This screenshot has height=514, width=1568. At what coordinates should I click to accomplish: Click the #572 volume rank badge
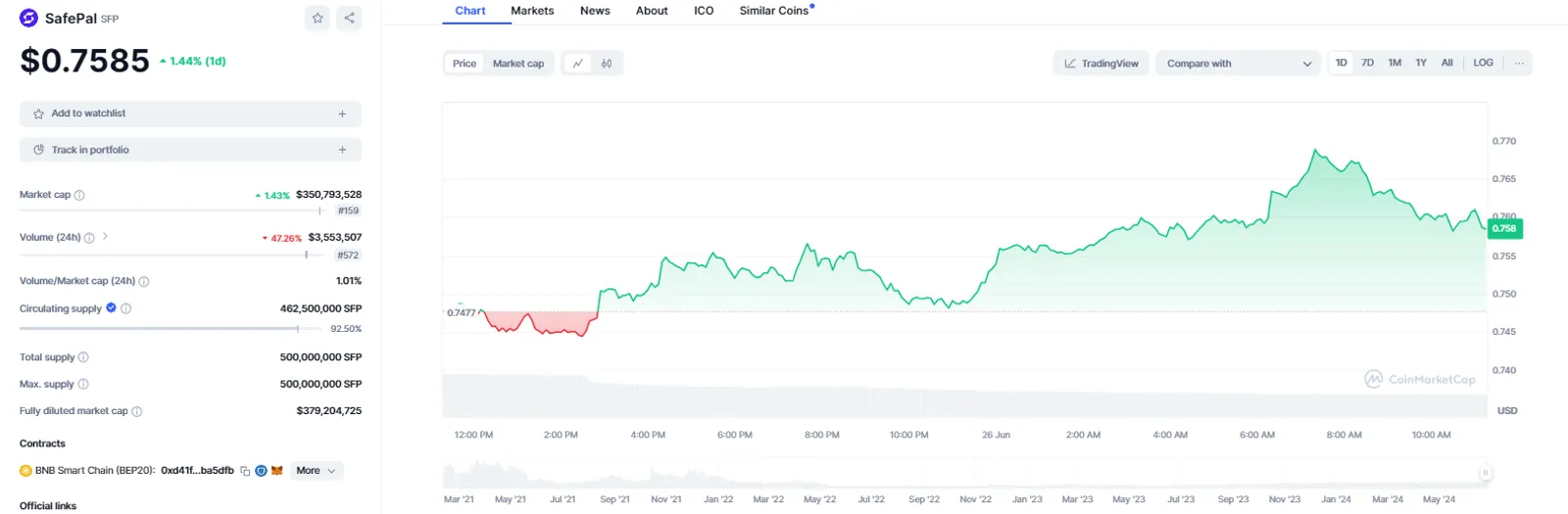(x=348, y=256)
